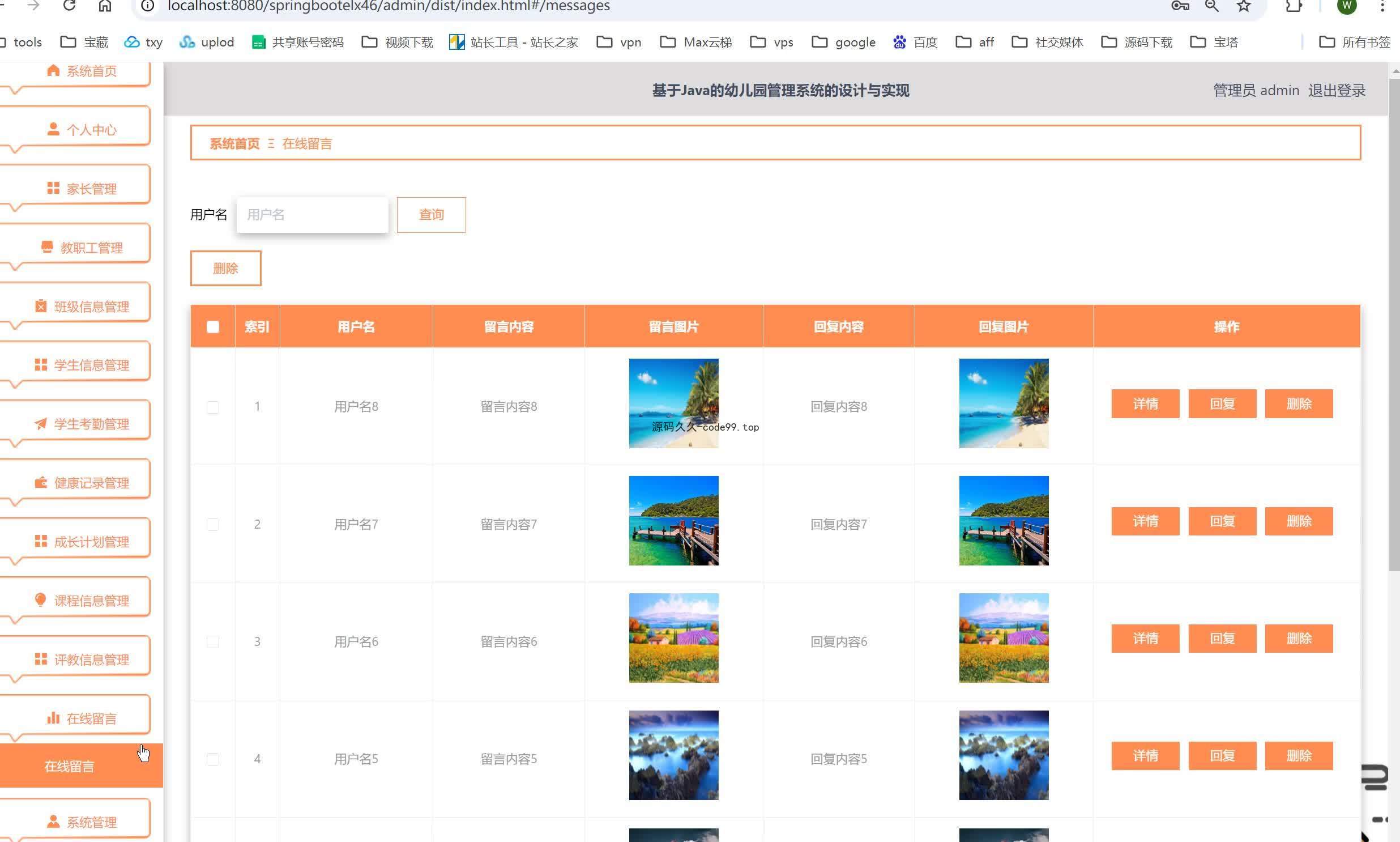Image resolution: width=1400 pixels, height=842 pixels.
Task: Check the row checkbox for 用户名5
Action: click(212, 760)
